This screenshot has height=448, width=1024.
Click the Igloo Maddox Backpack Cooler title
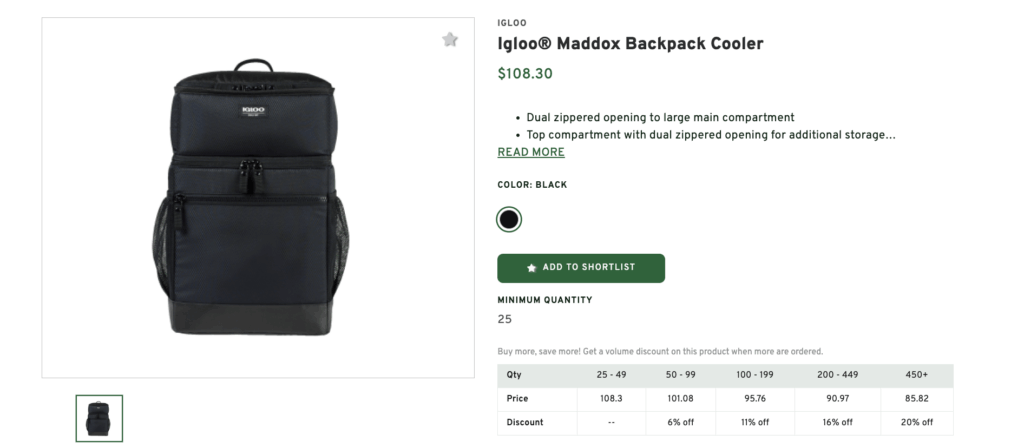[x=630, y=44]
